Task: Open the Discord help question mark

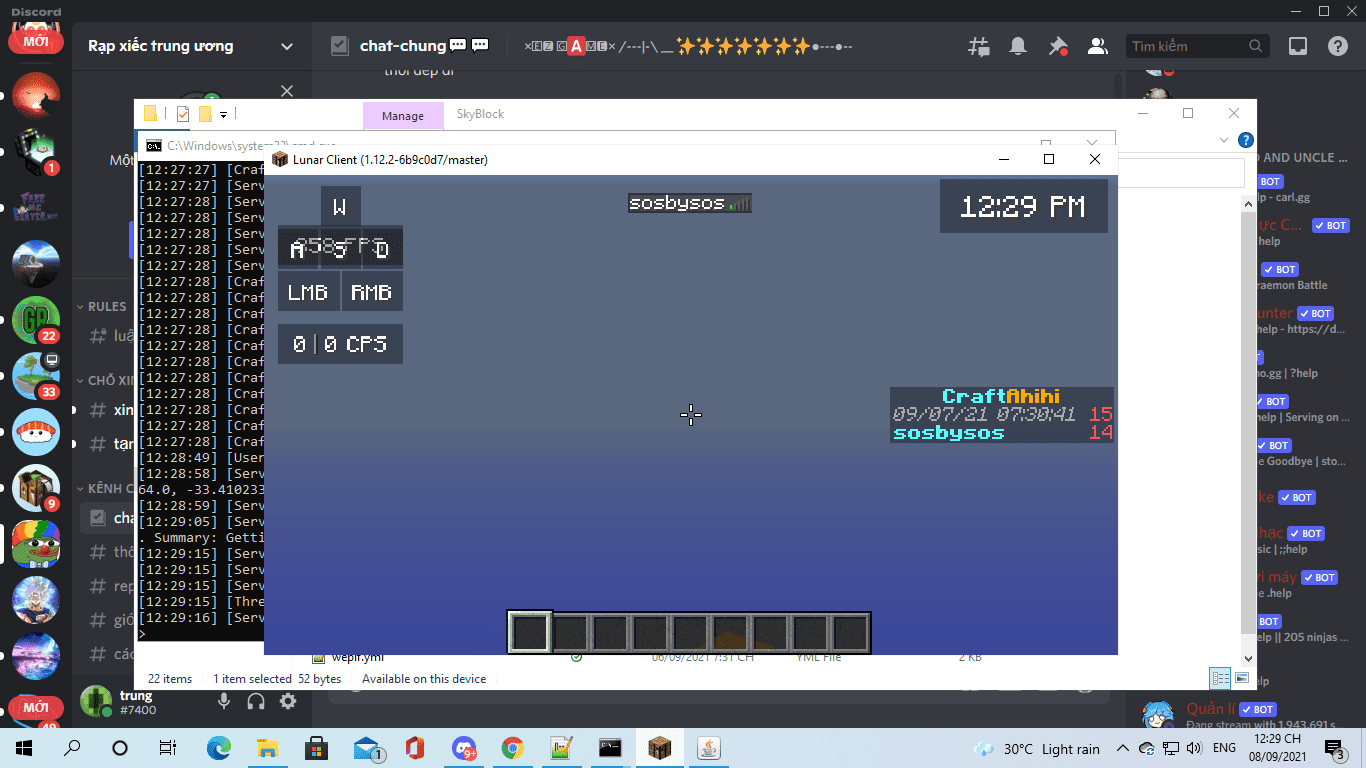Action: click(1338, 46)
